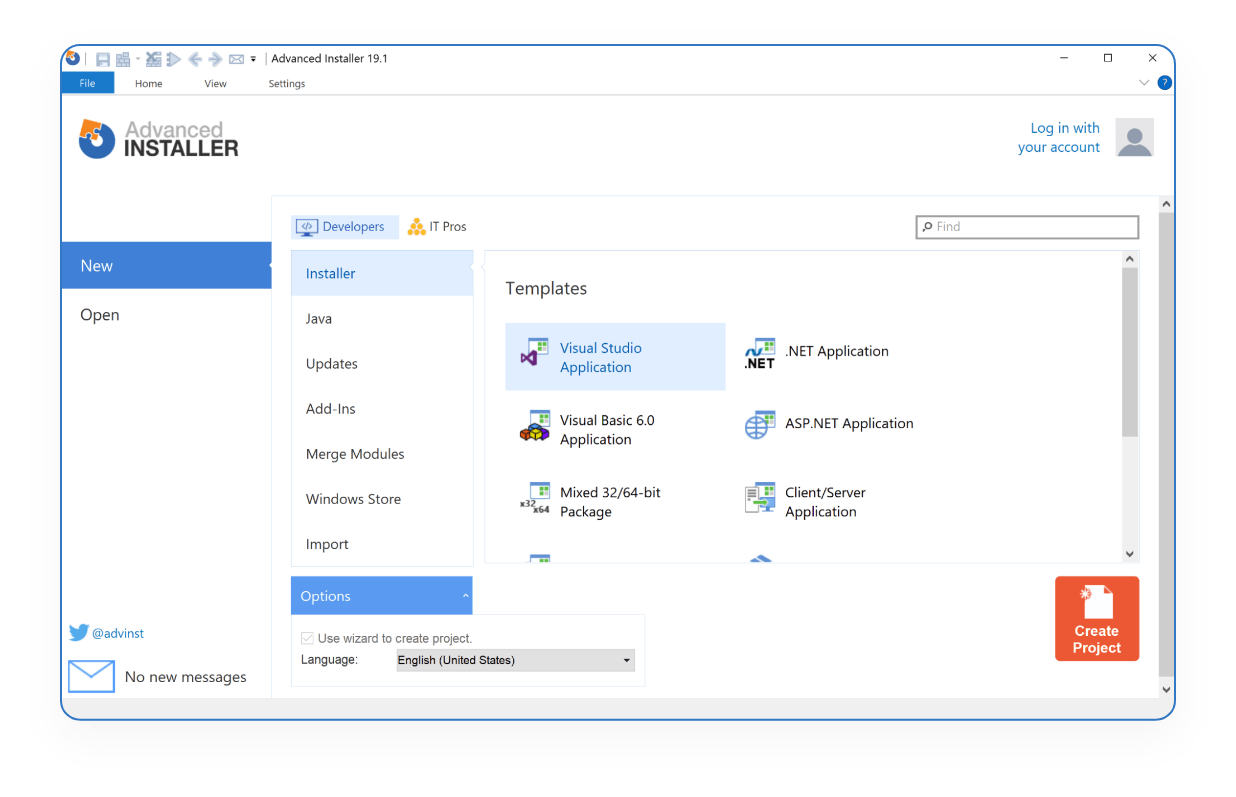The width and height of the screenshot is (1236, 797).
Task: Click the Save icon in quick access toolbar
Action: tap(102, 59)
